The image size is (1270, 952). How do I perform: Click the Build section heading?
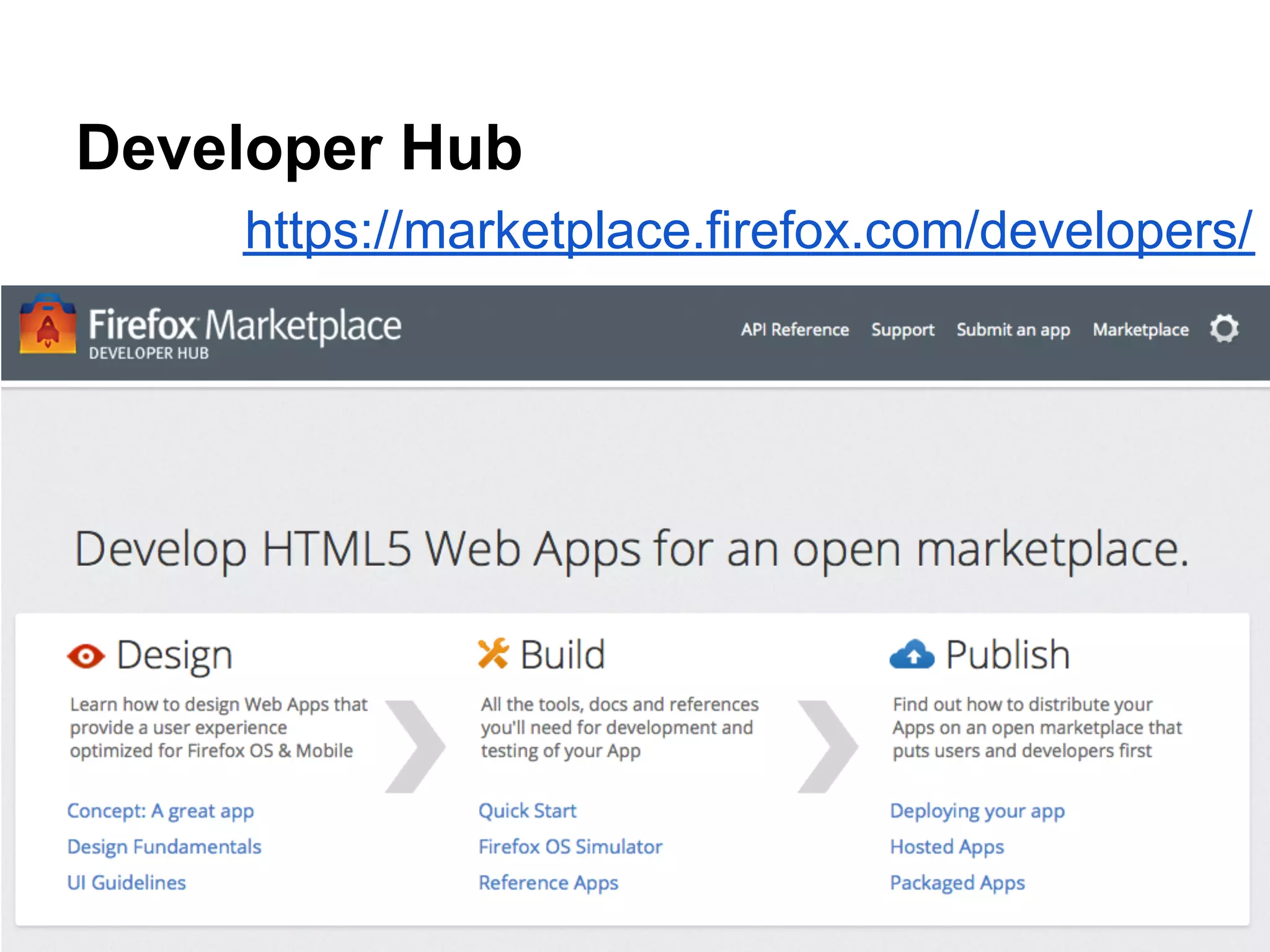click(x=562, y=654)
